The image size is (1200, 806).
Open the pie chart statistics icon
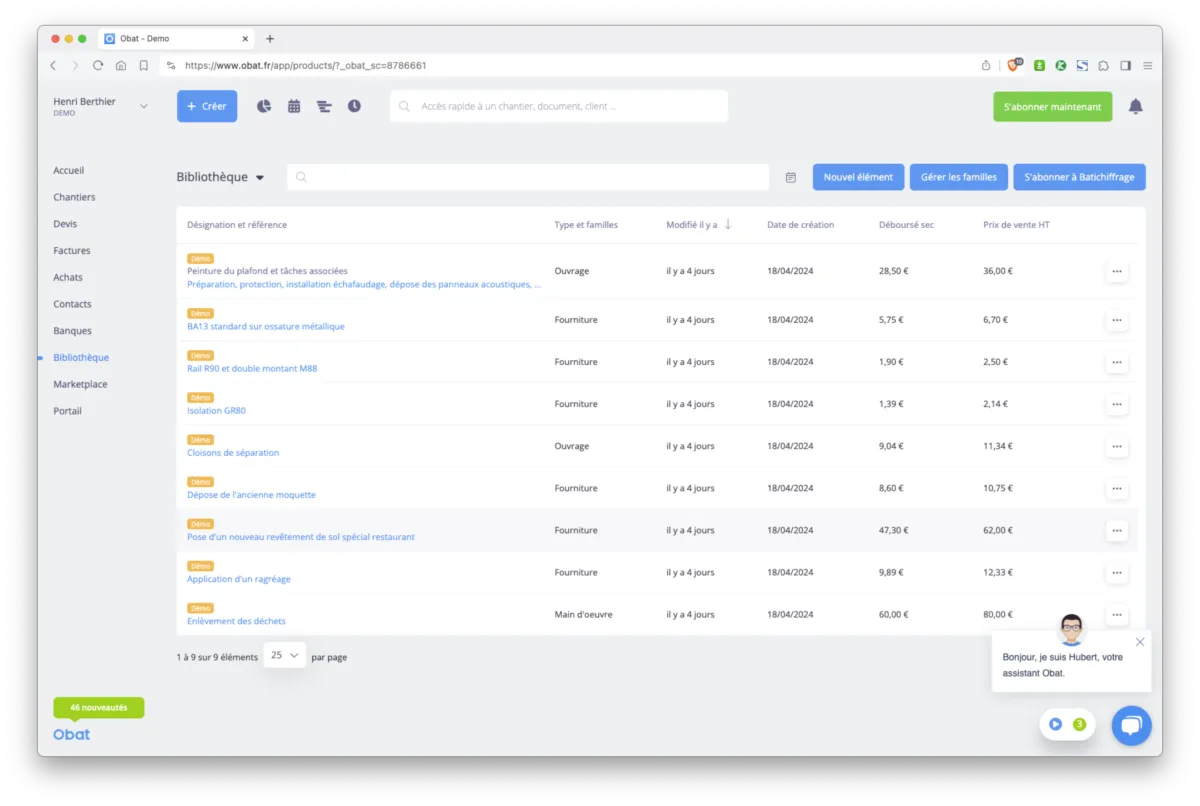264,106
